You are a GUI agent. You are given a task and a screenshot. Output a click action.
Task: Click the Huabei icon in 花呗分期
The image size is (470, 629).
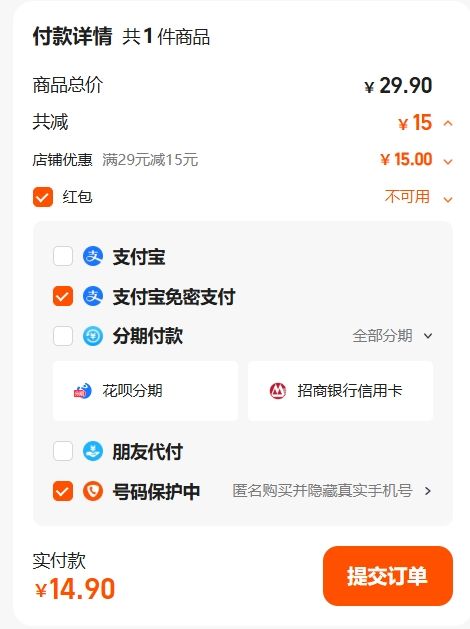pyautogui.click(x=83, y=391)
